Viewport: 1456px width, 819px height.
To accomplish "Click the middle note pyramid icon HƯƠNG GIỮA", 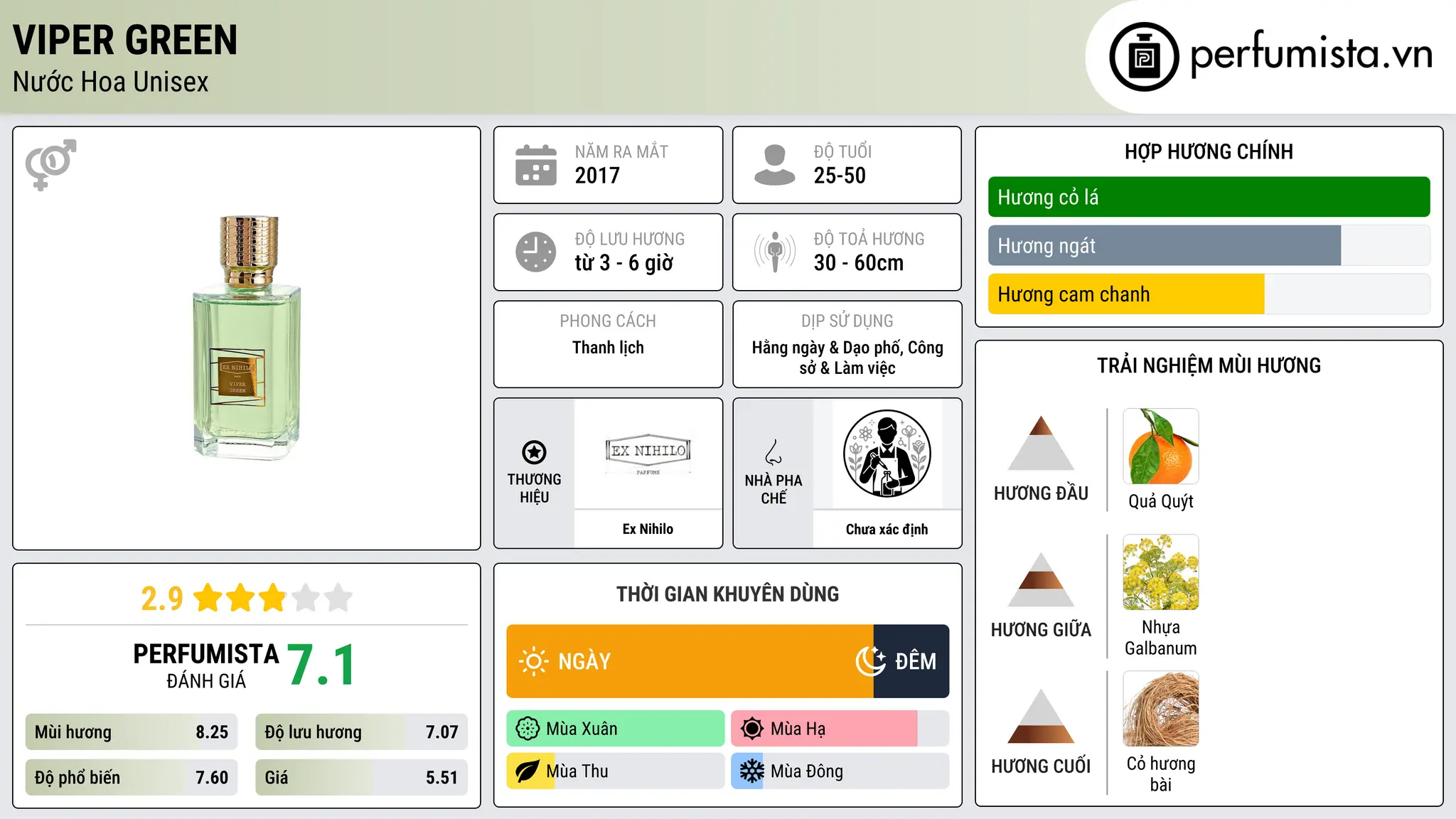I will (x=1041, y=579).
